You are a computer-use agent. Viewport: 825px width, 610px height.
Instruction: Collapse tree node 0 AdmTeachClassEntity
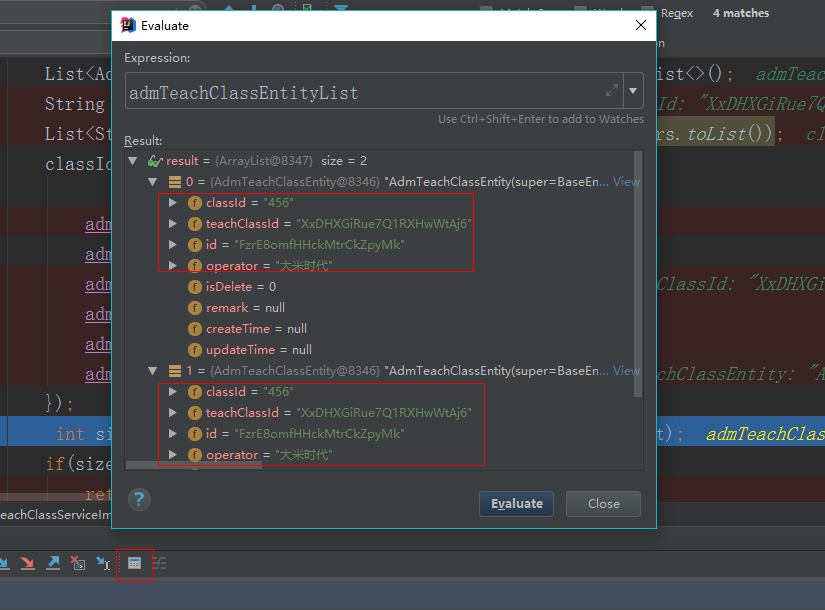pos(152,181)
